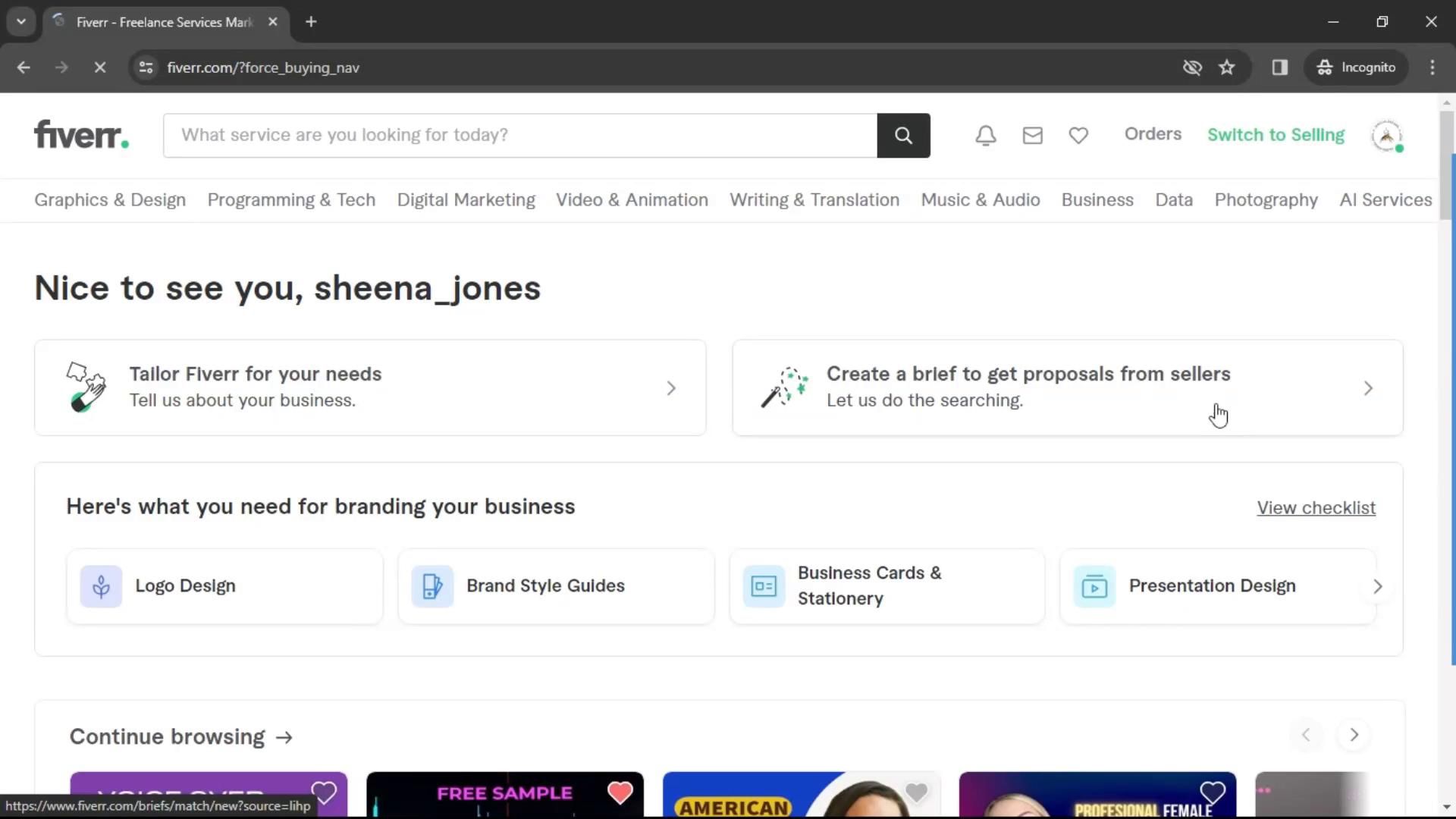This screenshot has width=1456, height=819.
Task: Expand the Tailor Fiverr for your needs arrow
Action: point(671,388)
